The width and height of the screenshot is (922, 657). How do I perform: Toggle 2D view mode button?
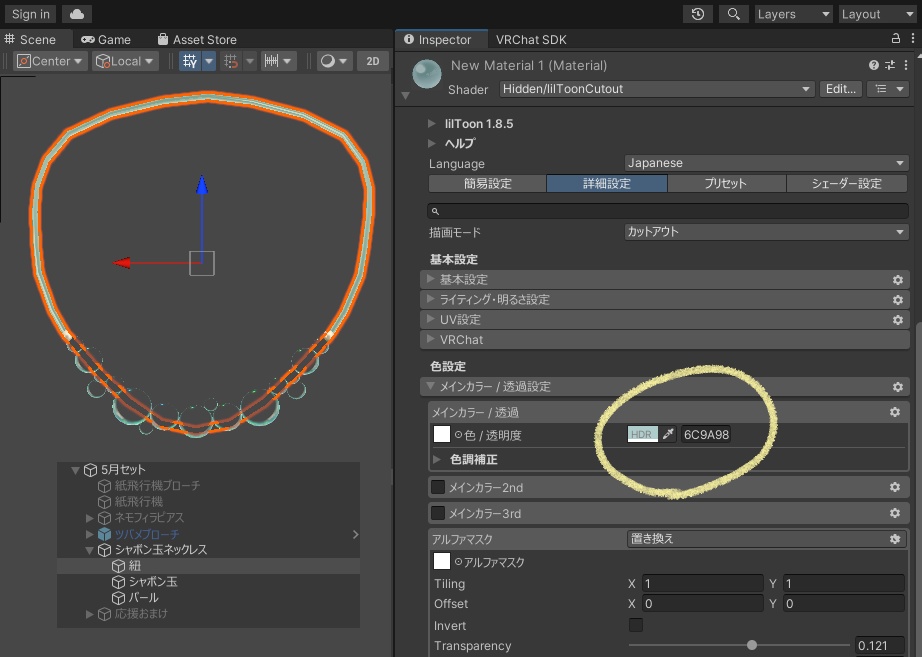click(x=373, y=61)
